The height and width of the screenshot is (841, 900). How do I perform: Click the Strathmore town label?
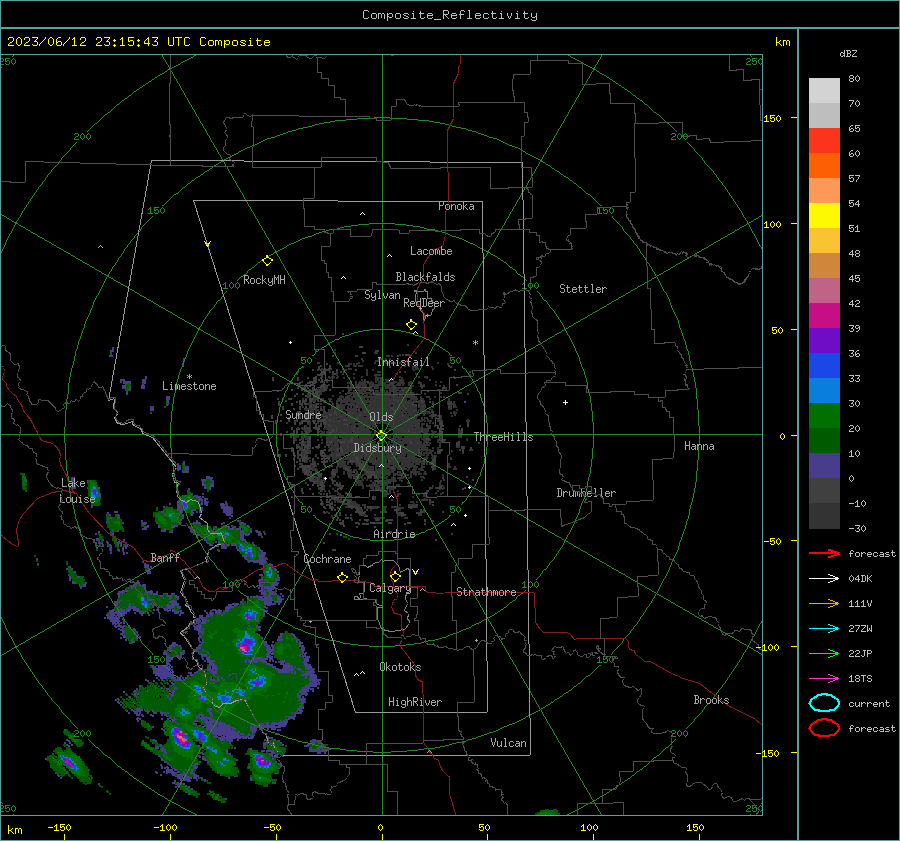(x=486, y=592)
